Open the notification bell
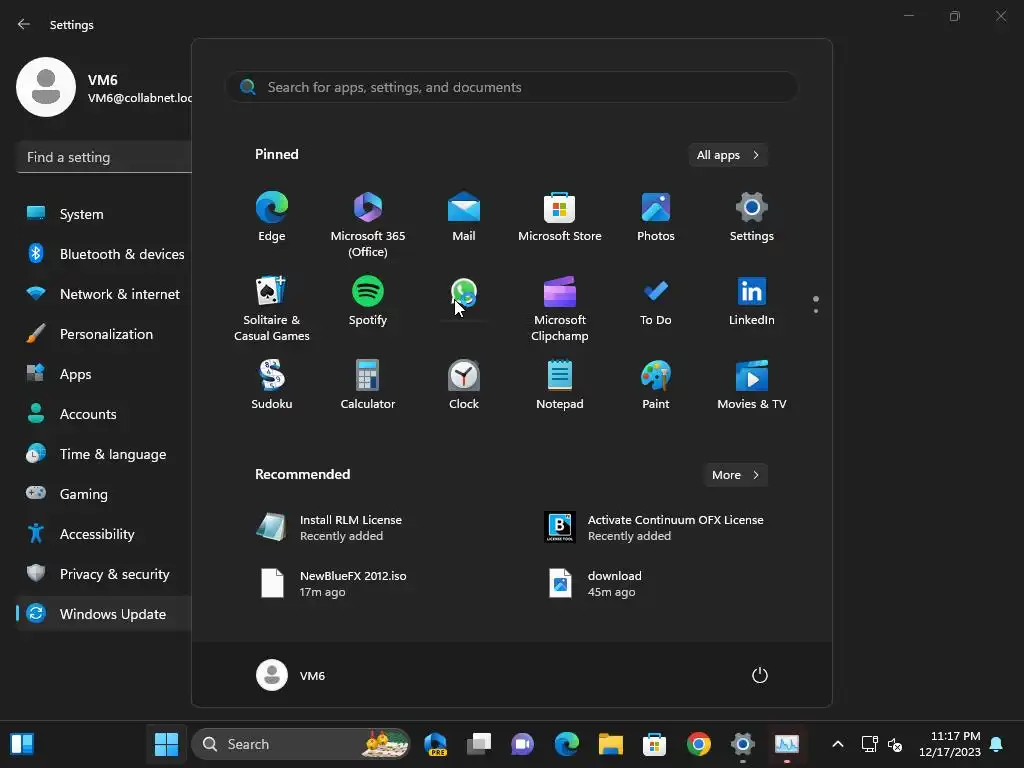 coord(997,744)
